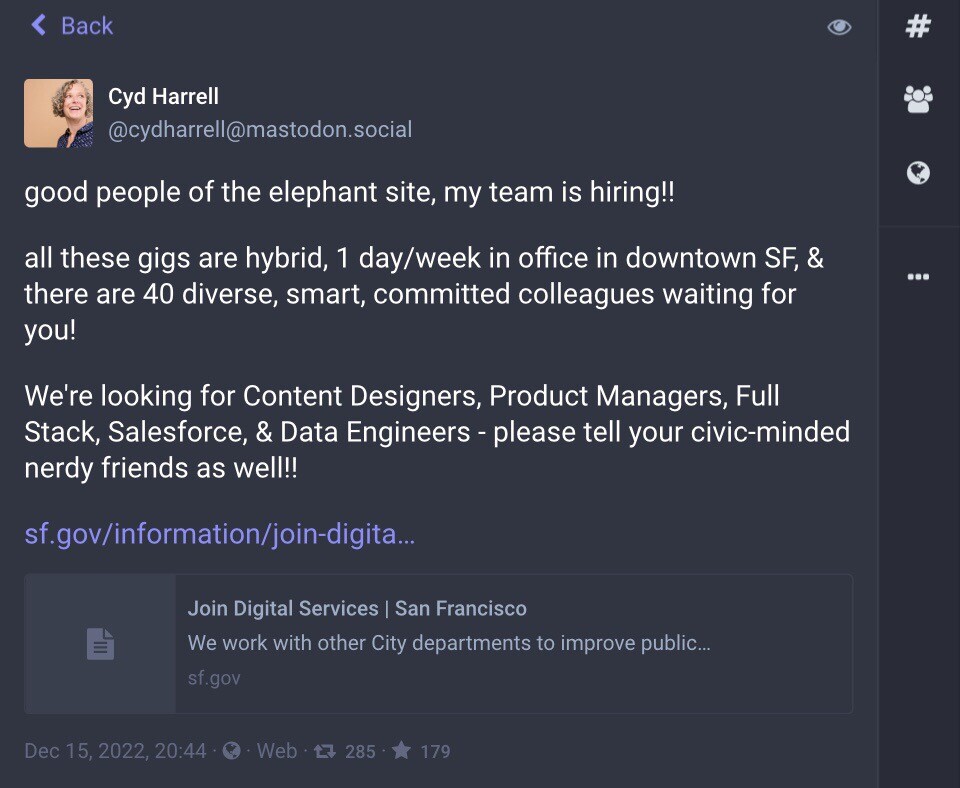Image resolution: width=960 pixels, height=788 pixels.
Task: Open hashtags via the # sidebar icon
Action: click(918, 26)
